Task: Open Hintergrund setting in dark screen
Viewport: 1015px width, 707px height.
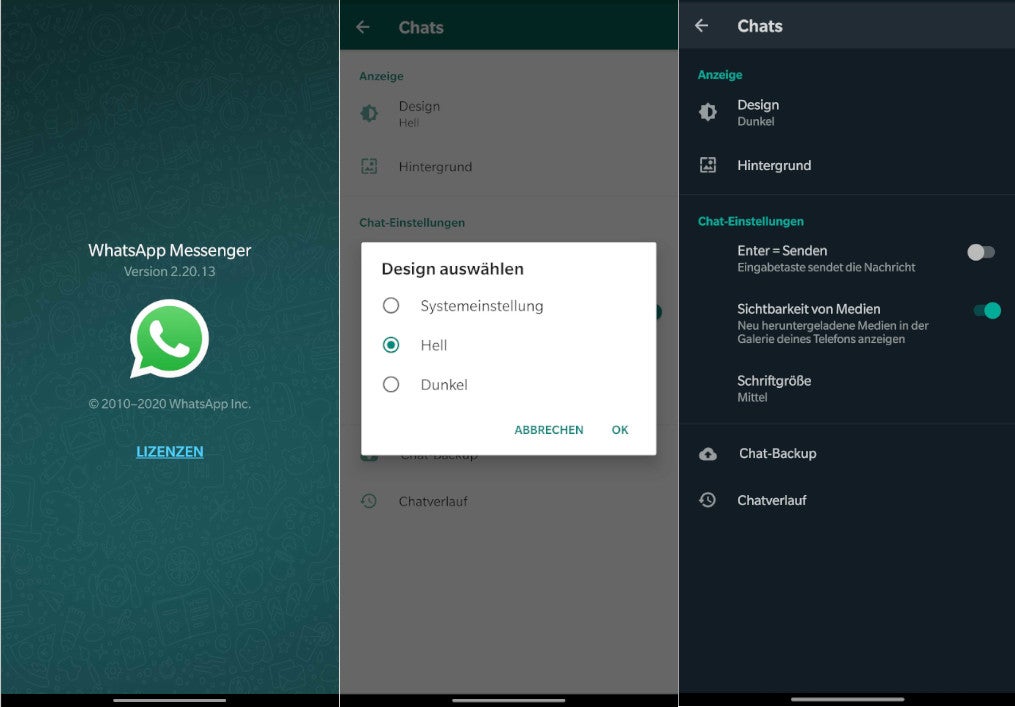Action: [847, 165]
